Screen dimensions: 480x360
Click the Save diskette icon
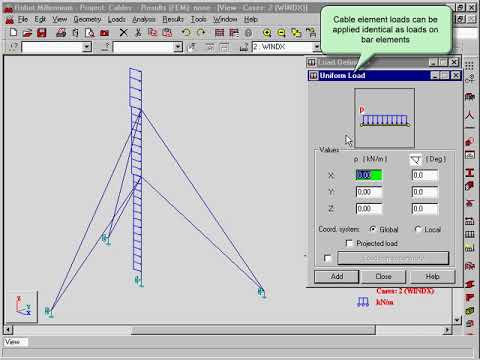(x=42, y=32)
